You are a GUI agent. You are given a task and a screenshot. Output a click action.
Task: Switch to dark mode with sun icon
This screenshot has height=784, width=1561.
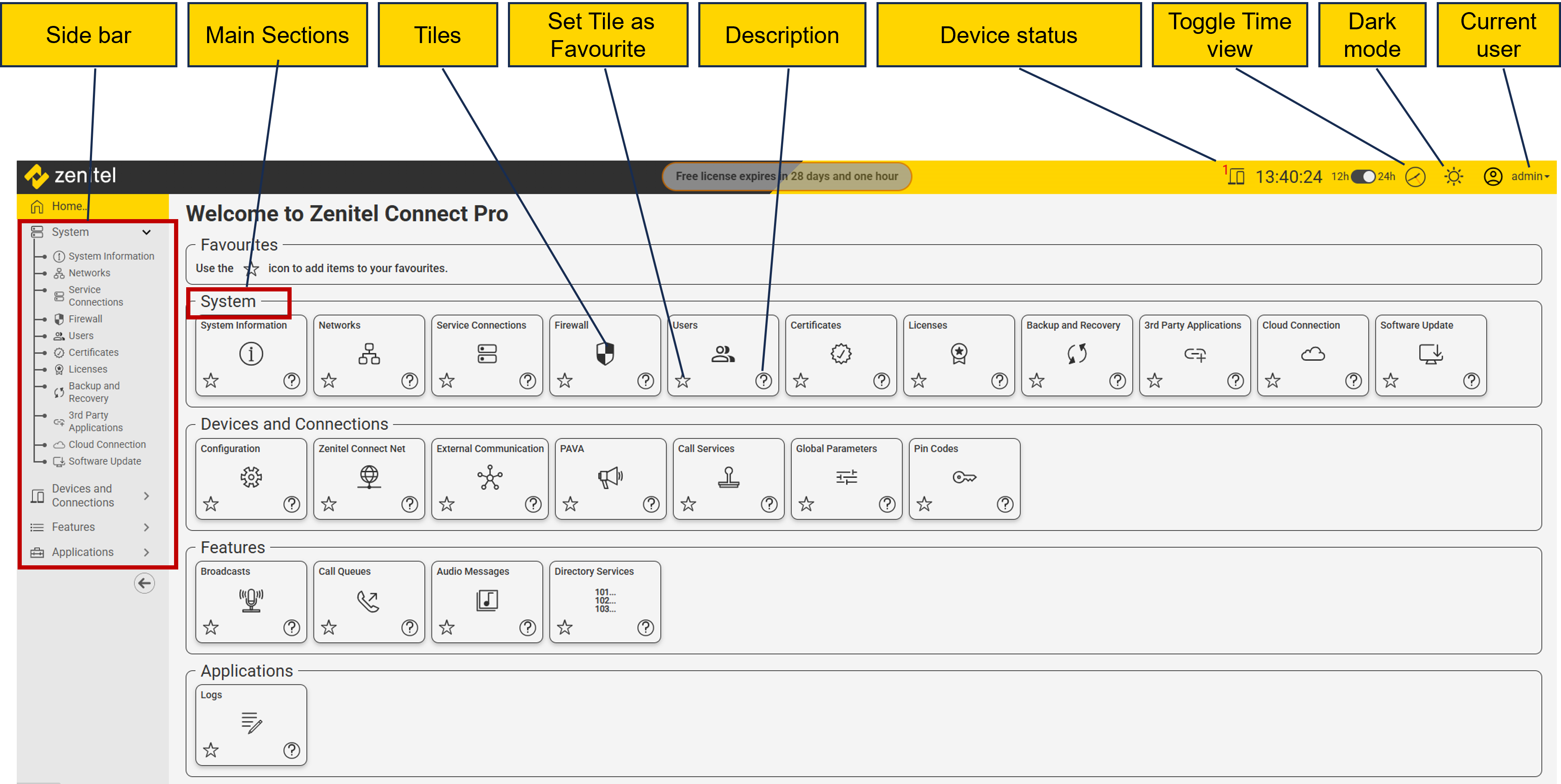pyautogui.click(x=1453, y=176)
